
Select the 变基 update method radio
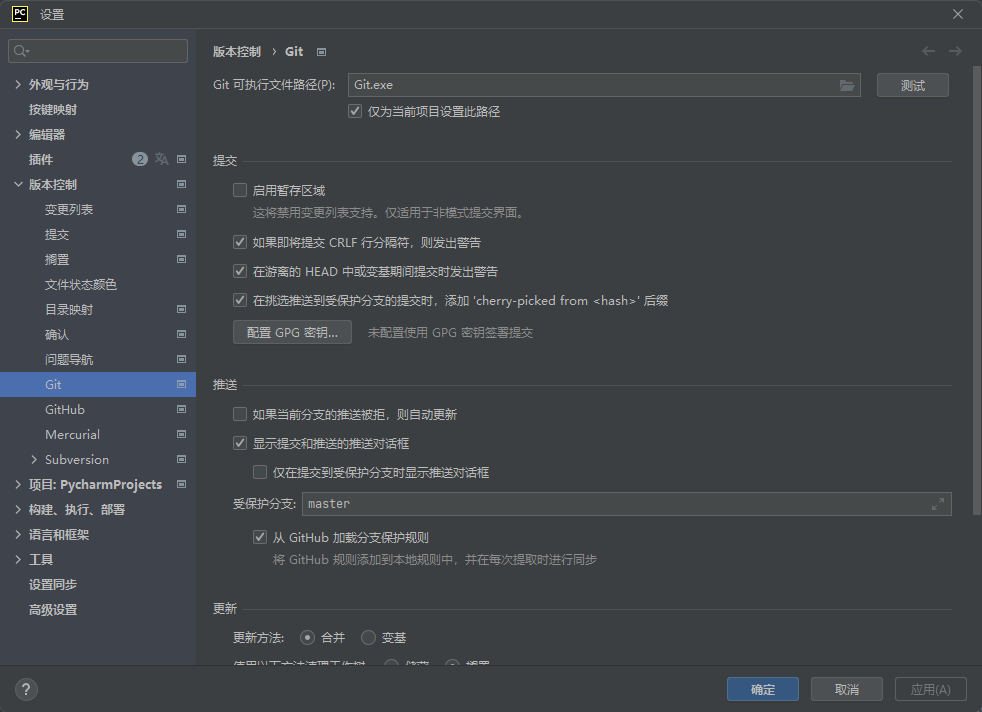click(x=368, y=637)
